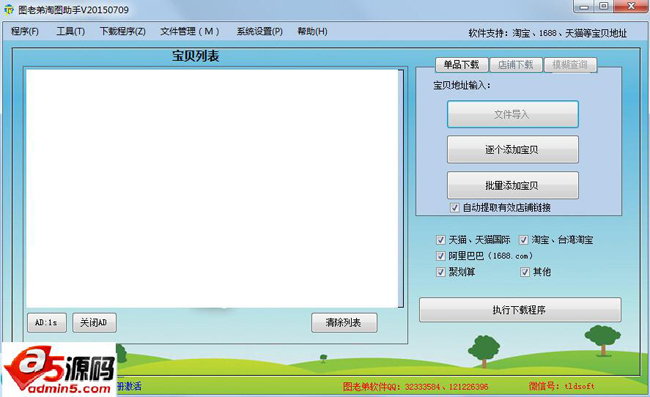The width and height of the screenshot is (650, 397).
Task: Minimize the application window
Action: (585, 7)
